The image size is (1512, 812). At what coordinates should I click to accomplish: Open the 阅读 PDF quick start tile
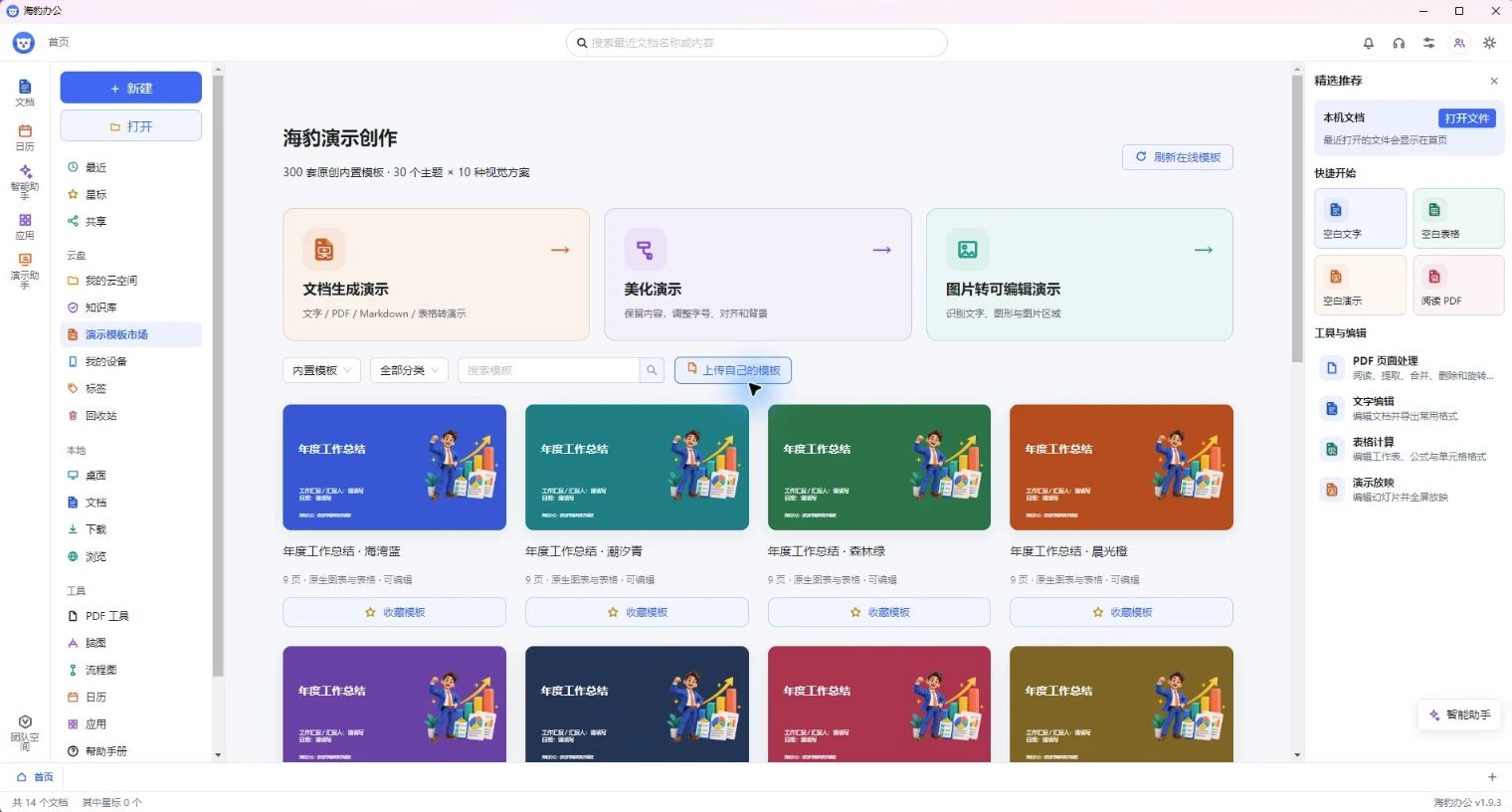(x=1458, y=285)
